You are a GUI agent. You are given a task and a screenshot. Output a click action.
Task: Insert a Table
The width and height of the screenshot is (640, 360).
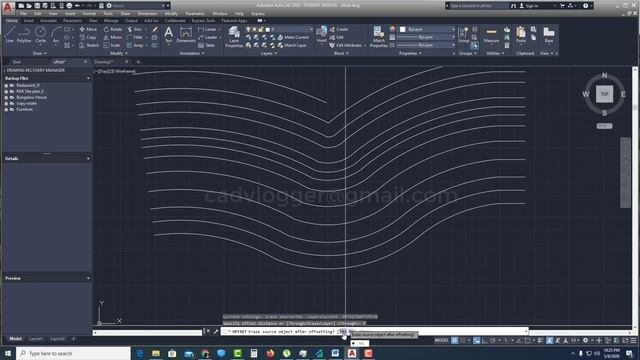click(x=206, y=45)
